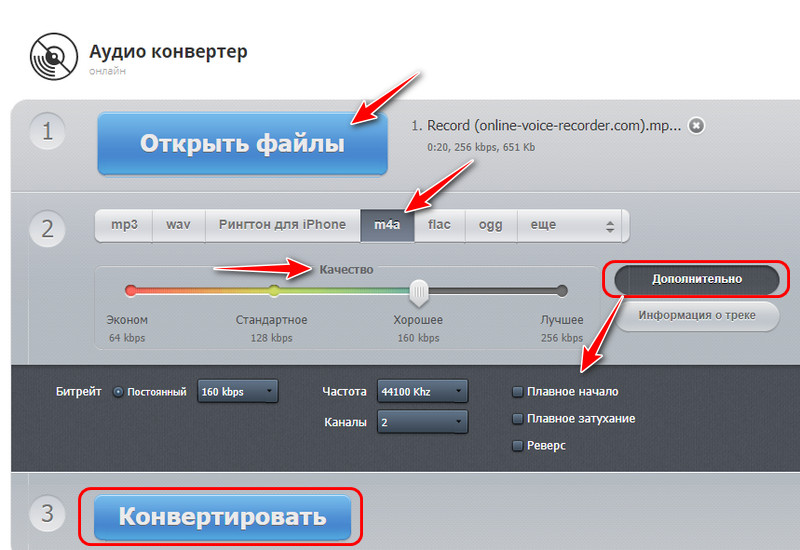Click the Audio Converter disc logo icon

(x=54, y=57)
